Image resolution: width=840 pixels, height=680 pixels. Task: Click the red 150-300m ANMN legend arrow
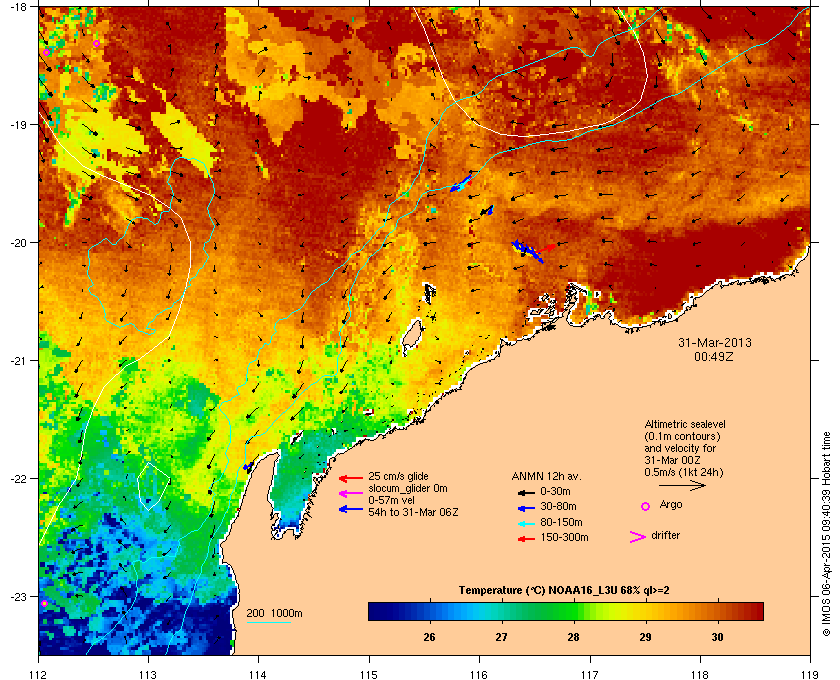(526, 539)
